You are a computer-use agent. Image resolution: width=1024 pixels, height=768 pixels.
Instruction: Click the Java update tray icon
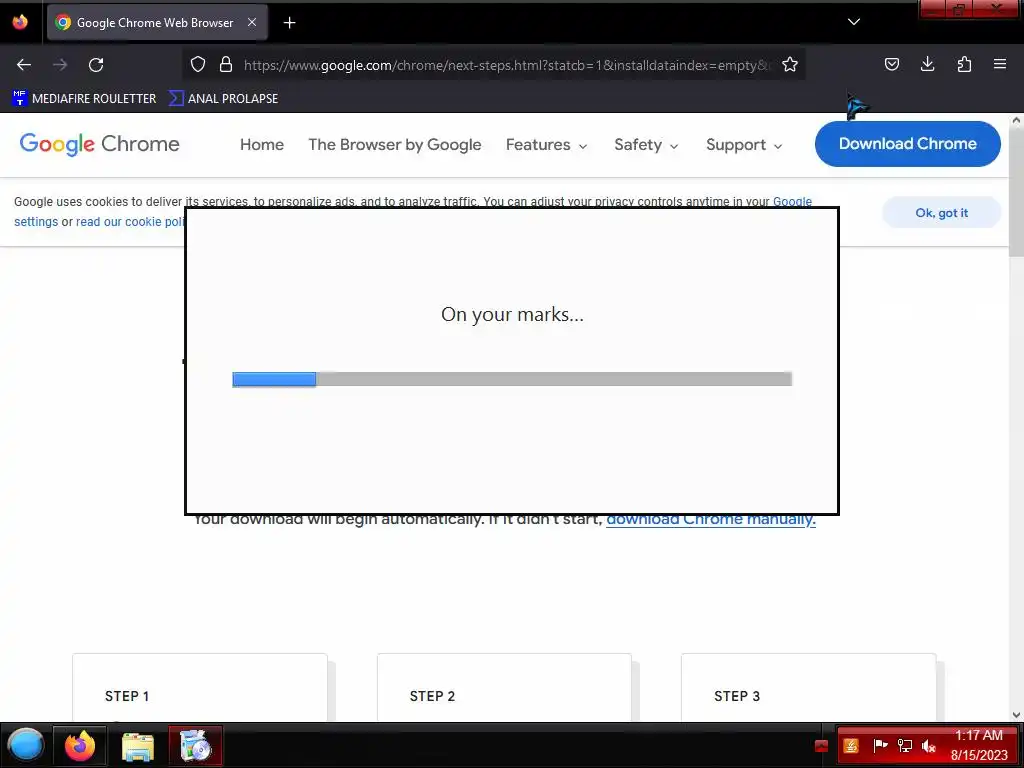point(850,746)
